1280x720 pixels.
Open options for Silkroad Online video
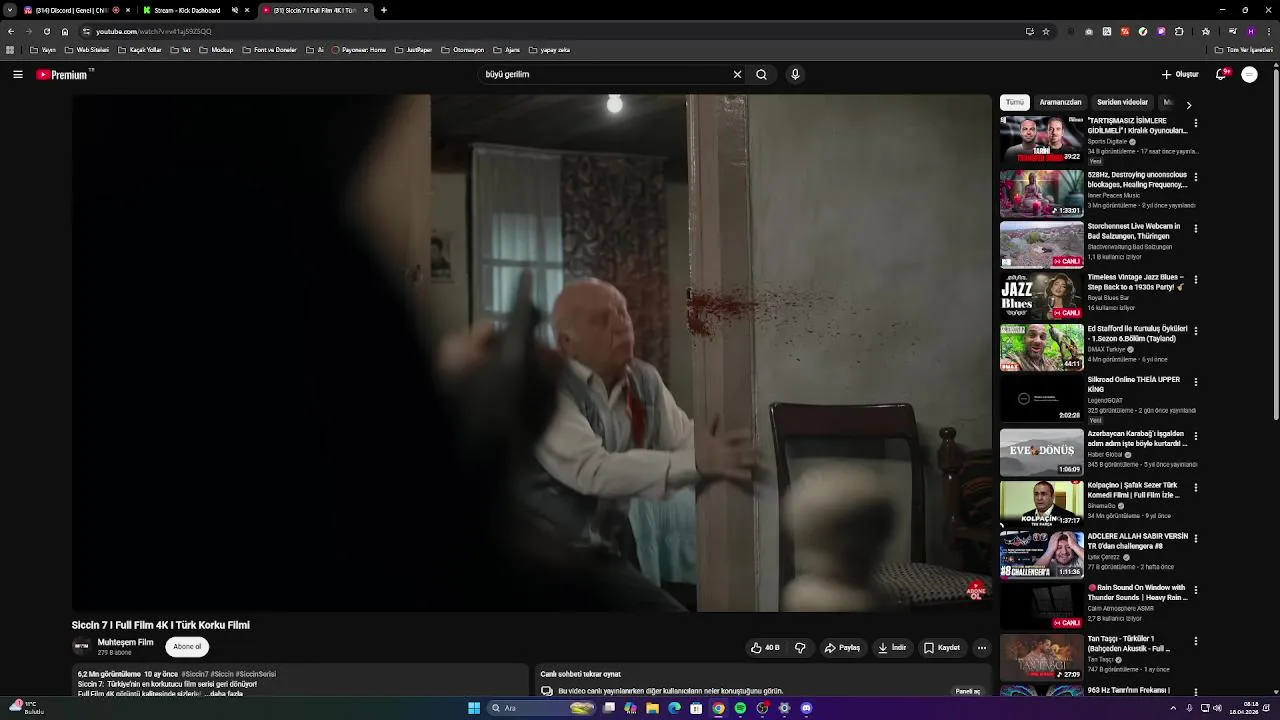pos(1196,381)
